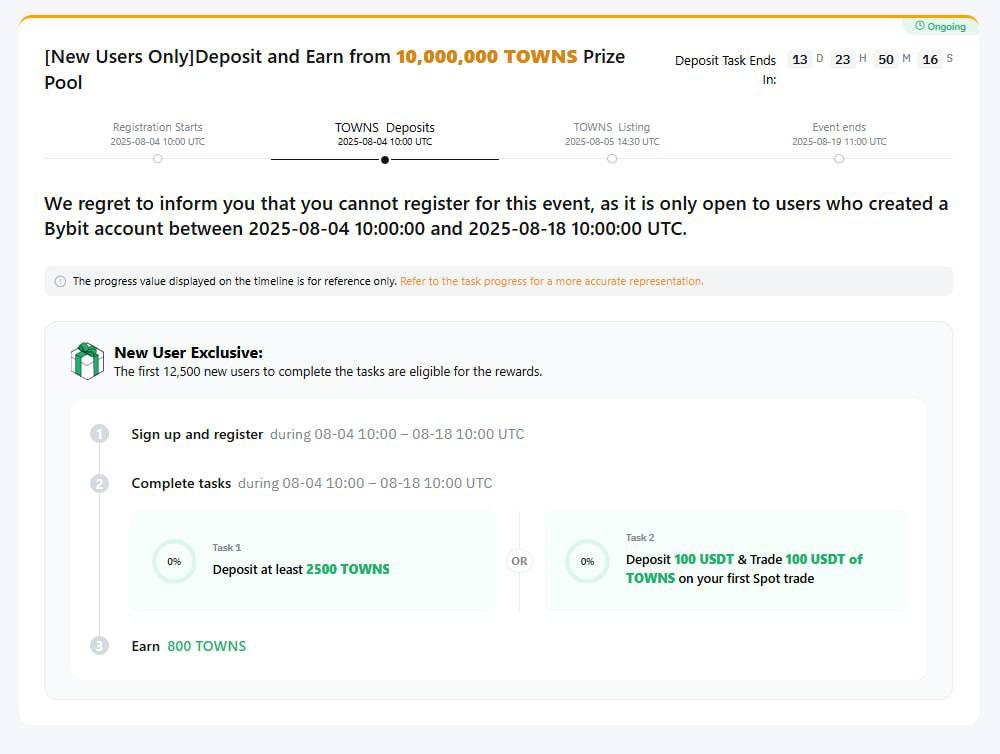This screenshot has width=1000, height=754.
Task: Click the sign-up period "08-04 10:00 – 08-18 10:00 UTC"
Action: click(420, 434)
